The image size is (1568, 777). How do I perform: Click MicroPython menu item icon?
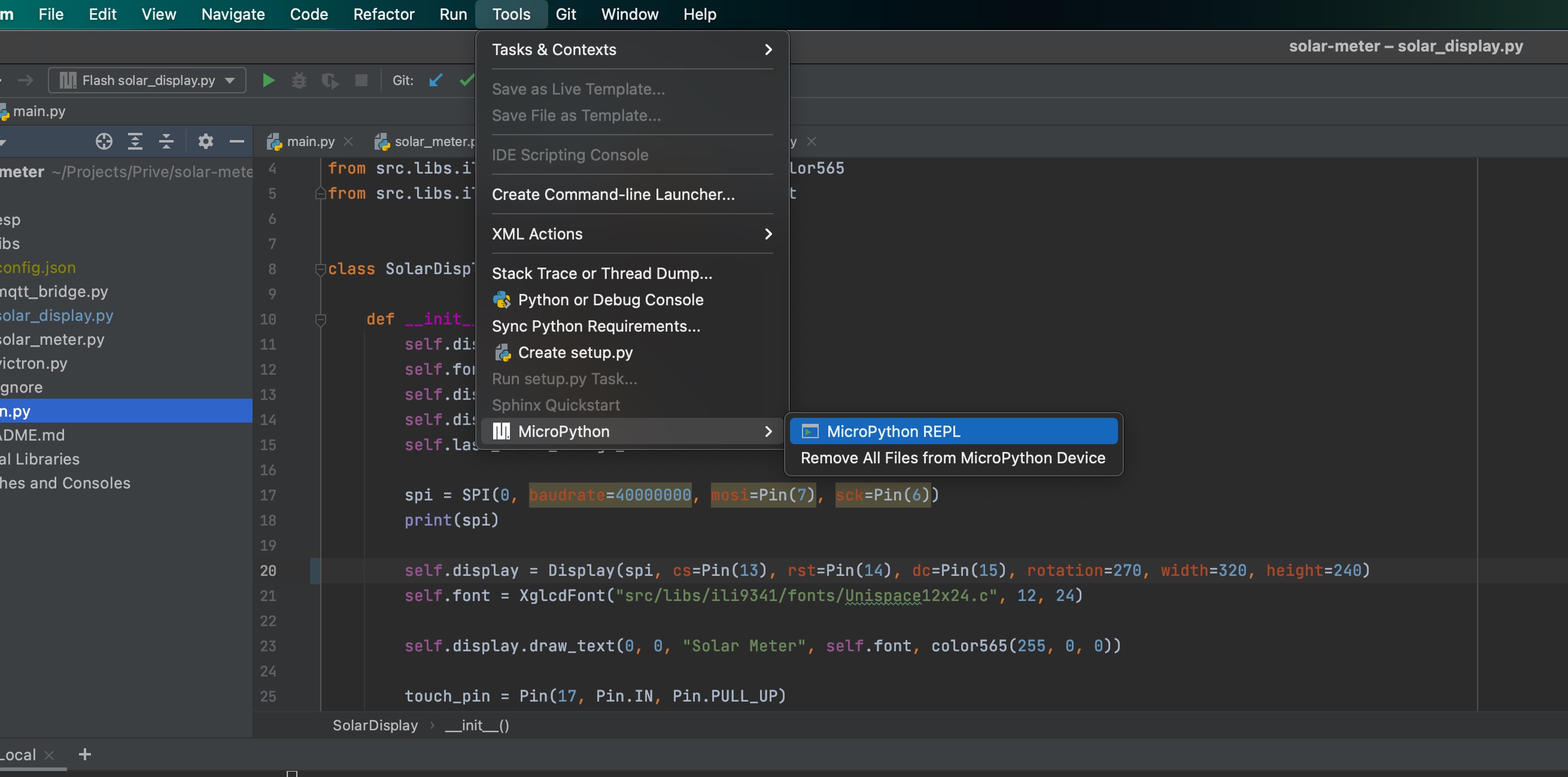coord(501,432)
